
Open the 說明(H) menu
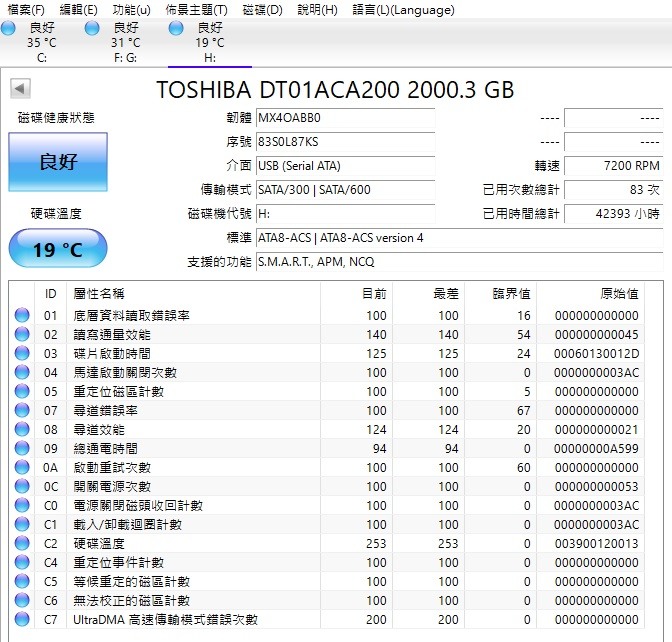pyautogui.click(x=317, y=9)
